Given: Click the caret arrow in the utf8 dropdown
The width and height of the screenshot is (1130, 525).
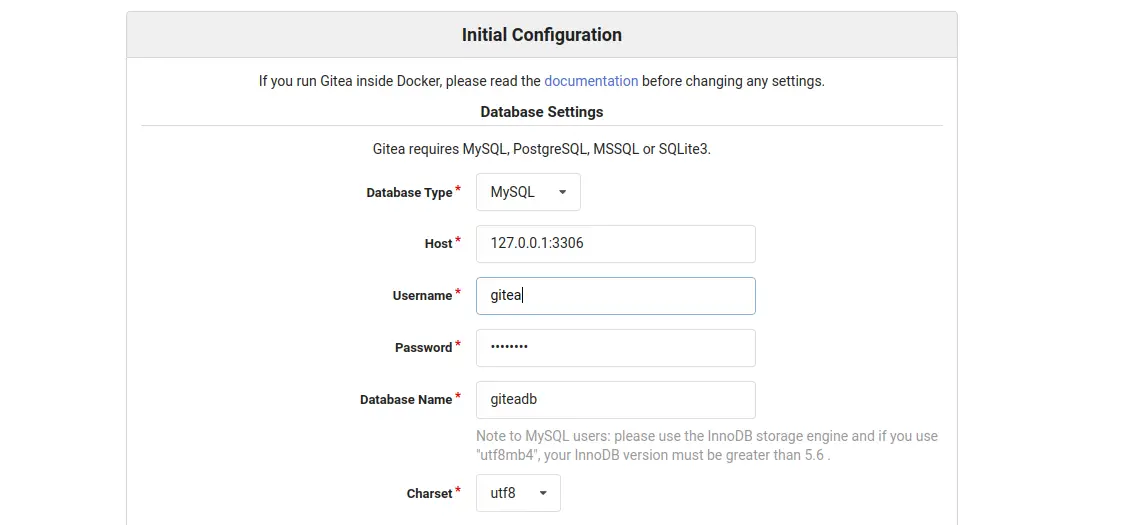Looking at the screenshot, I should (543, 493).
